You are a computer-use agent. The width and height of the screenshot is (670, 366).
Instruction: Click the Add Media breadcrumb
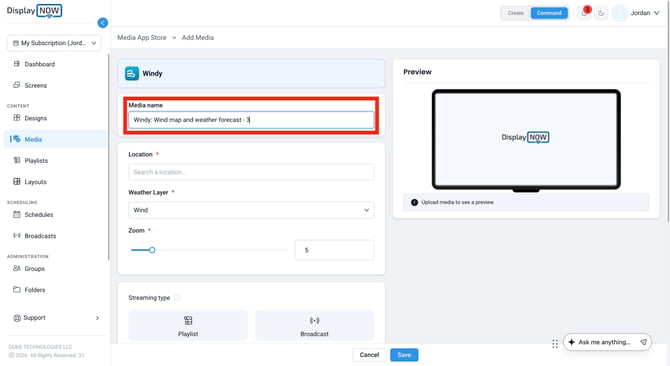pos(198,38)
